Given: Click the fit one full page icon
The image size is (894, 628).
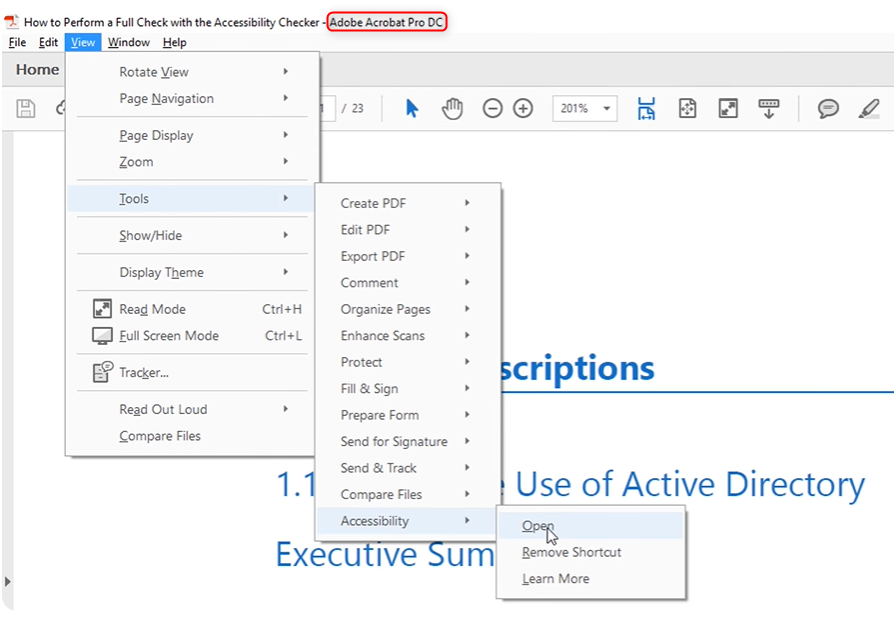Looking at the screenshot, I should [x=688, y=108].
